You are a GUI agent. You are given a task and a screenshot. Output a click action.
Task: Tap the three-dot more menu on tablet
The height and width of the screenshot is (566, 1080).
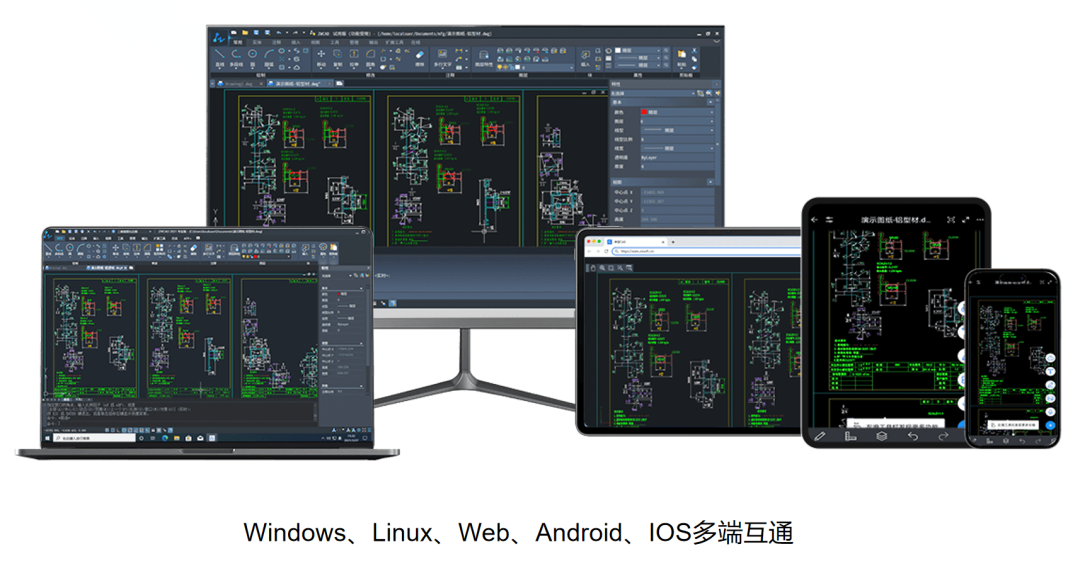click(x=979, y=219)
